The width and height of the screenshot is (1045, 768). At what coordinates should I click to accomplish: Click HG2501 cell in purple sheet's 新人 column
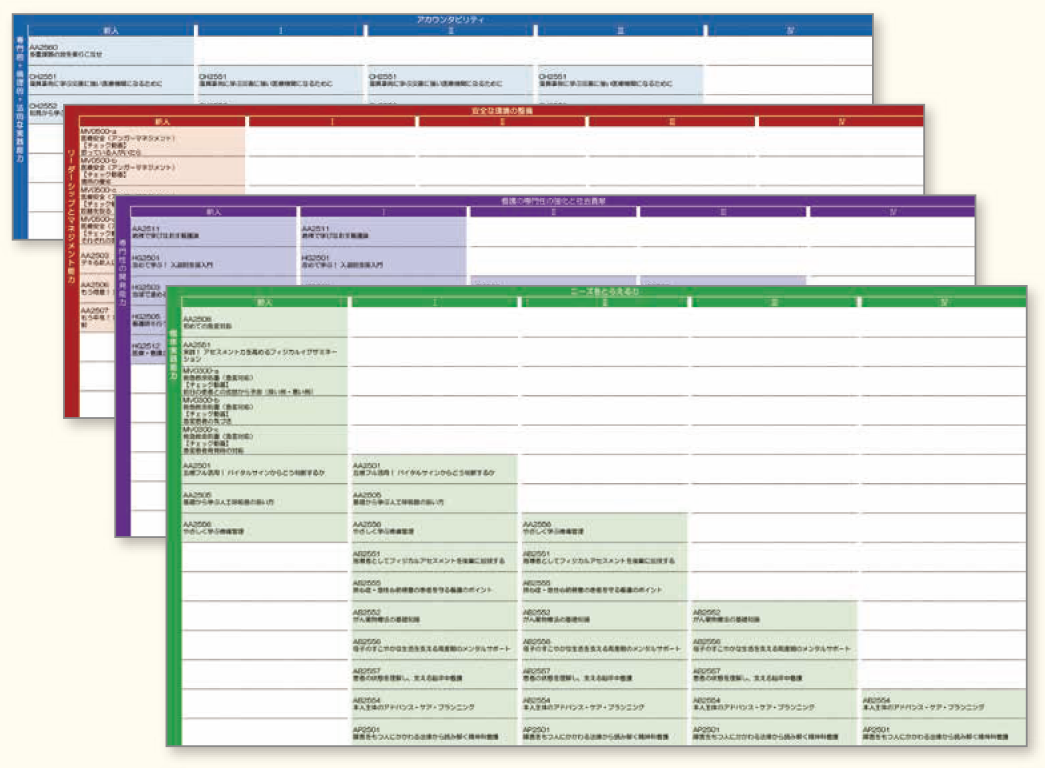(214, 262)
